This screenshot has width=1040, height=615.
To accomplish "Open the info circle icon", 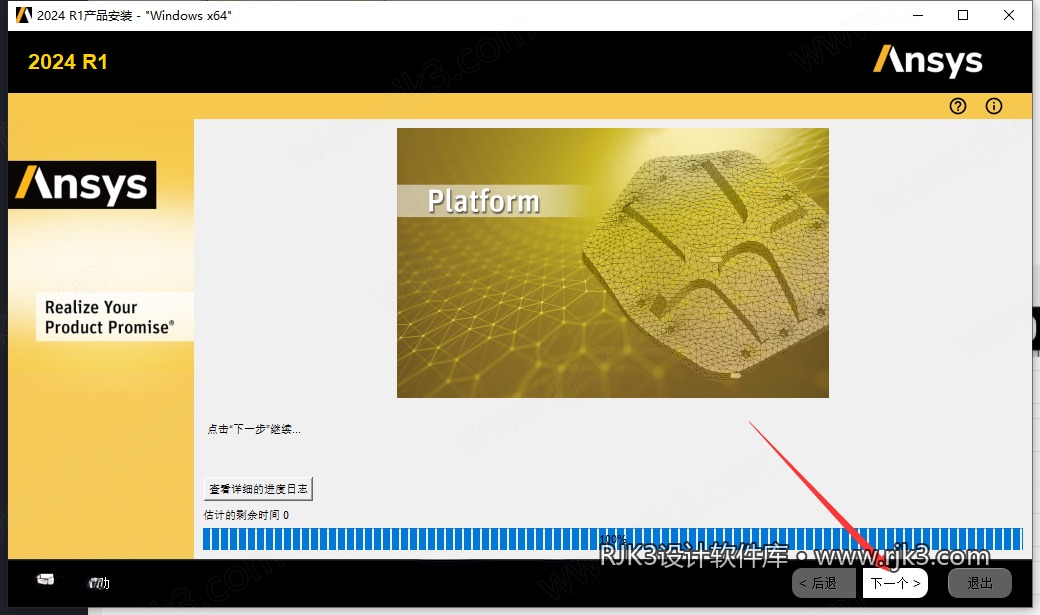I will coord(994,106).
